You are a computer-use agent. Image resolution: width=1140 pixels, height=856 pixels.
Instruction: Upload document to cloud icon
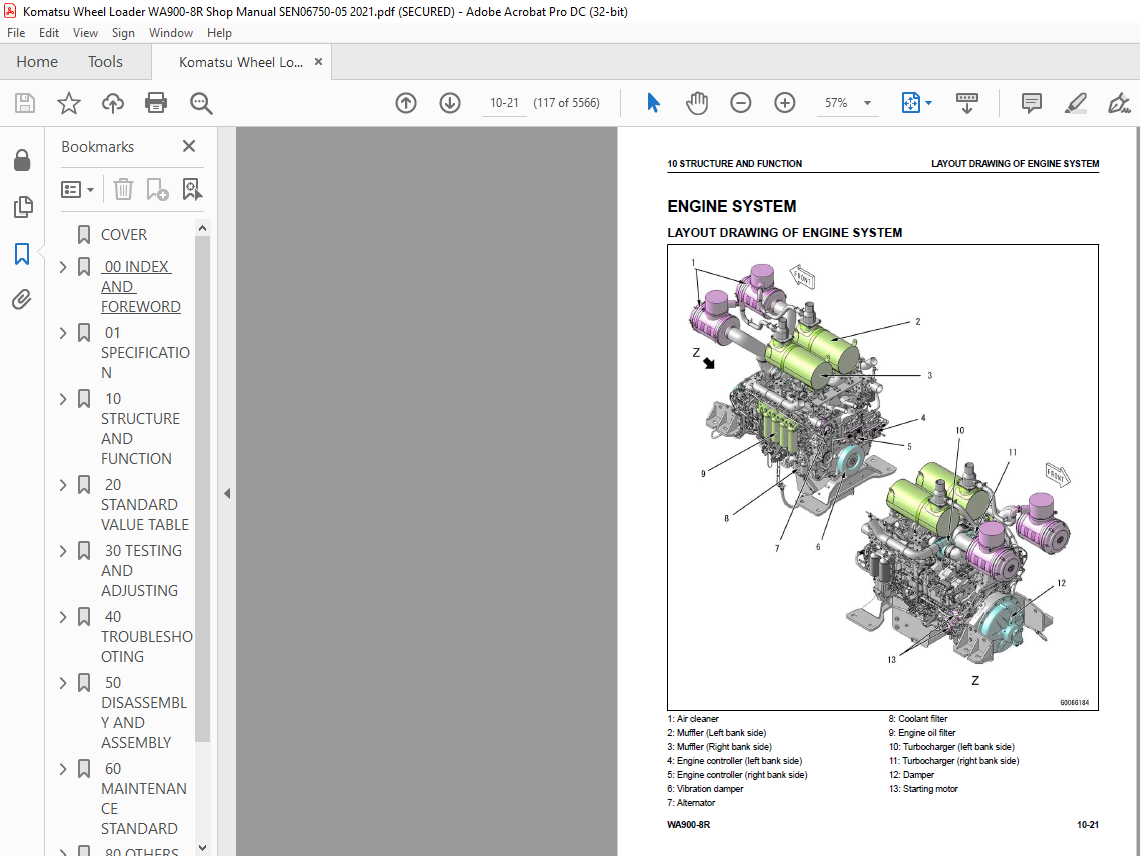coord(113,103)
